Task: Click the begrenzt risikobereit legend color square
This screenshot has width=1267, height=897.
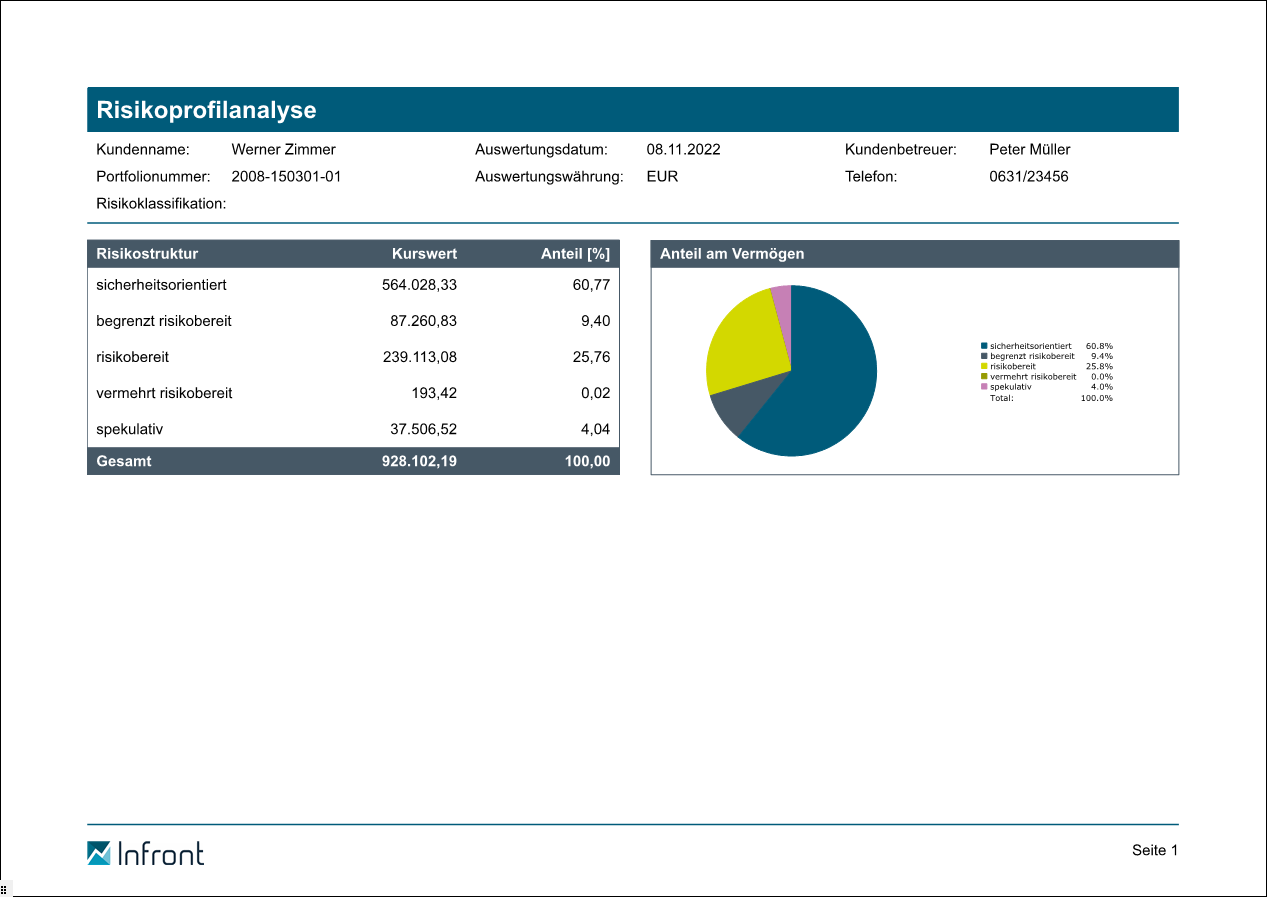Action: (984, 356)
